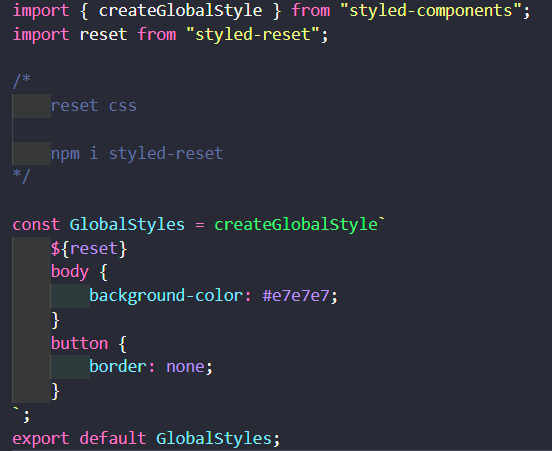Click the 'npm i styled-reset' comment line

pyautogui.click(x=137, y=154)
